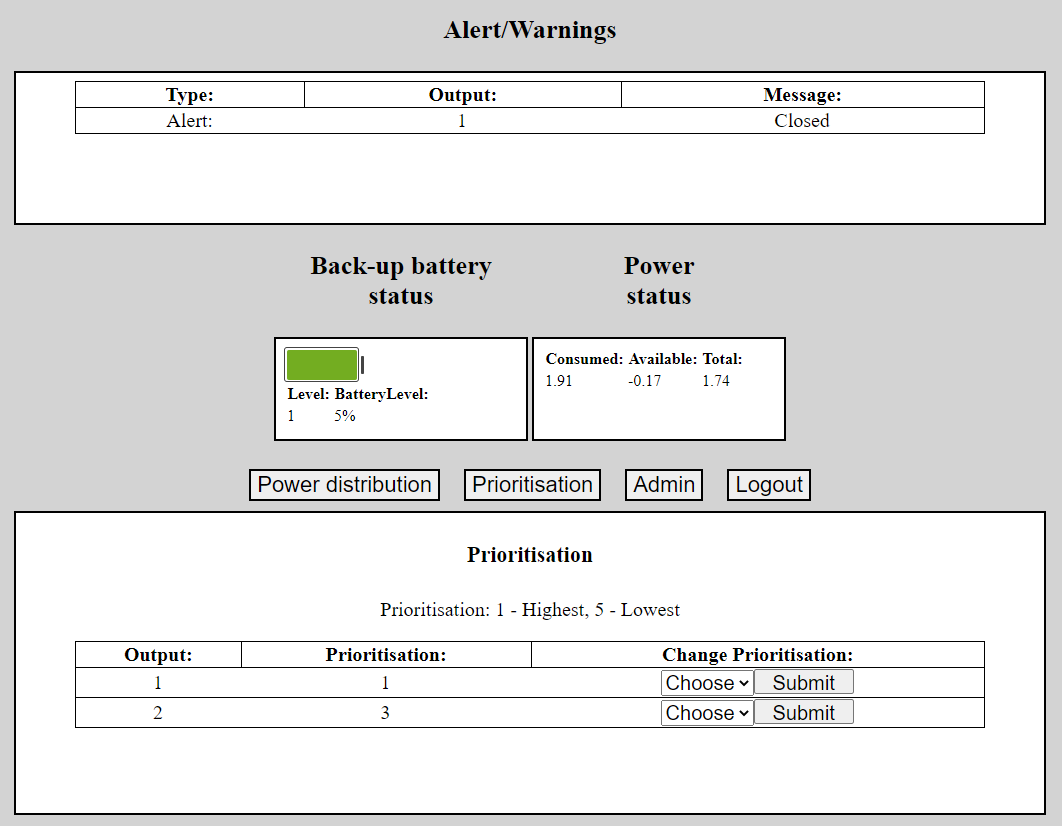Open the Power distribution page
Image resolution: width=1062 pixels, height=826 pixels.
tap(344, 485)
